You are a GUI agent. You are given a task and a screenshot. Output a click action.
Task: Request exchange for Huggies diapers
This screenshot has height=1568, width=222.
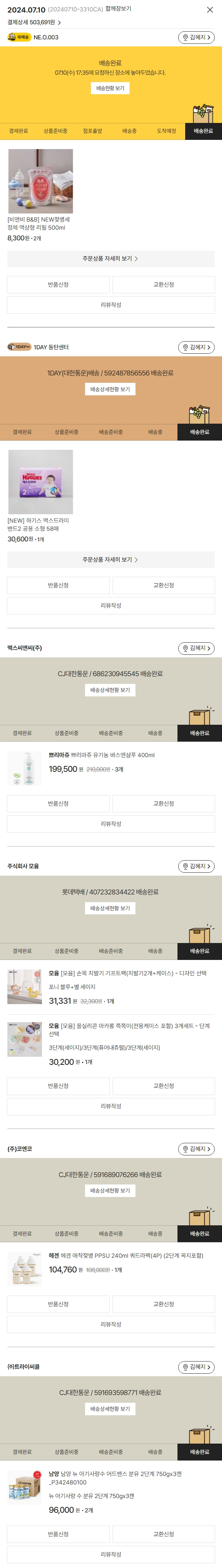tap(163, 585)
